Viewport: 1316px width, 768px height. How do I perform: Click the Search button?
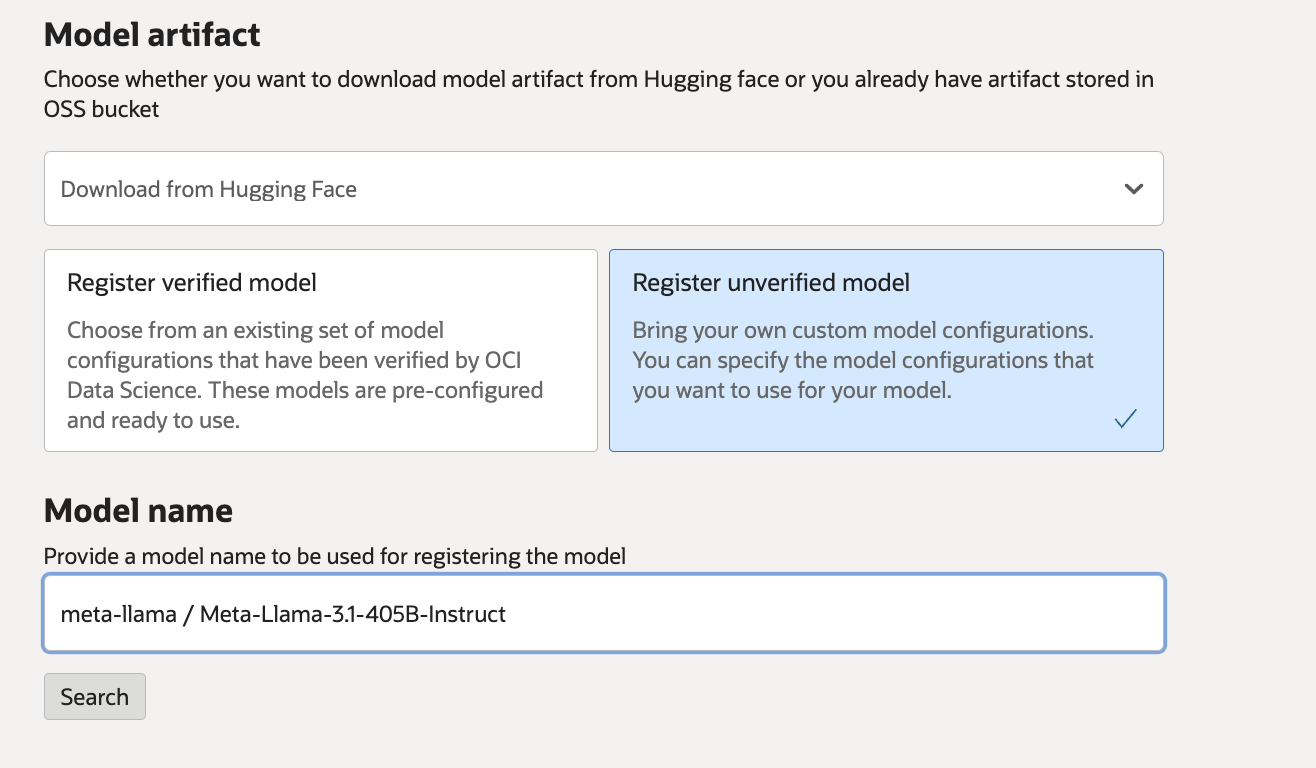pos(94,696)
